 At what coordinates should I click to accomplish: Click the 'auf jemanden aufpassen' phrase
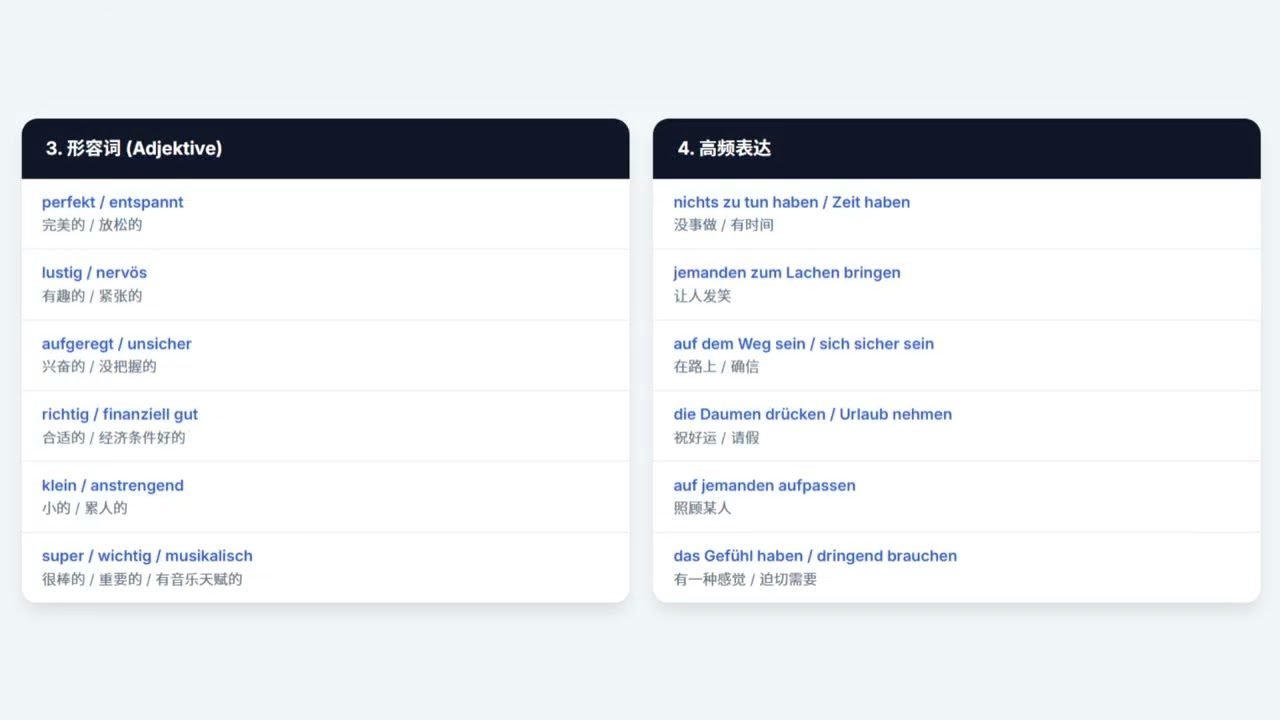point(765,486)
